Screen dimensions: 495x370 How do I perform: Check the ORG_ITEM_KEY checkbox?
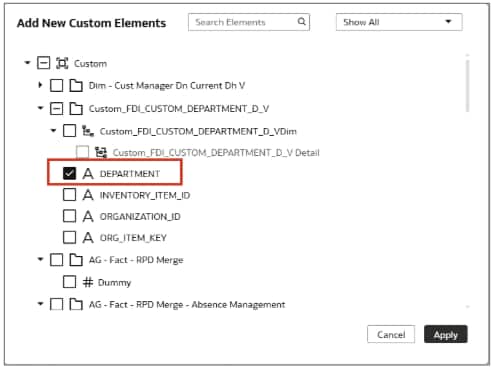click(x=69, y=237)
